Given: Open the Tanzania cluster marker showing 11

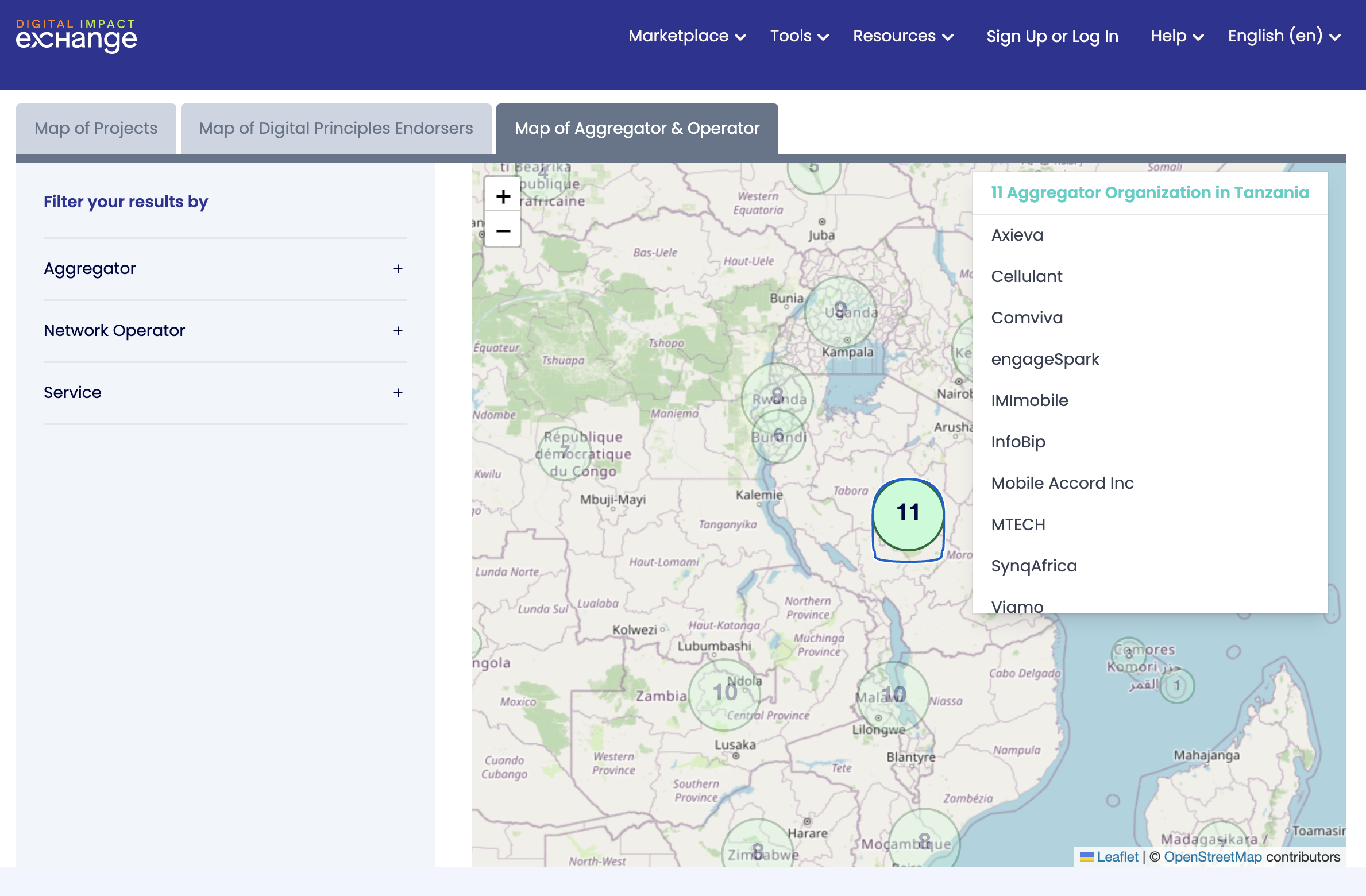Looking at the screenshot, I should (908, 515).
